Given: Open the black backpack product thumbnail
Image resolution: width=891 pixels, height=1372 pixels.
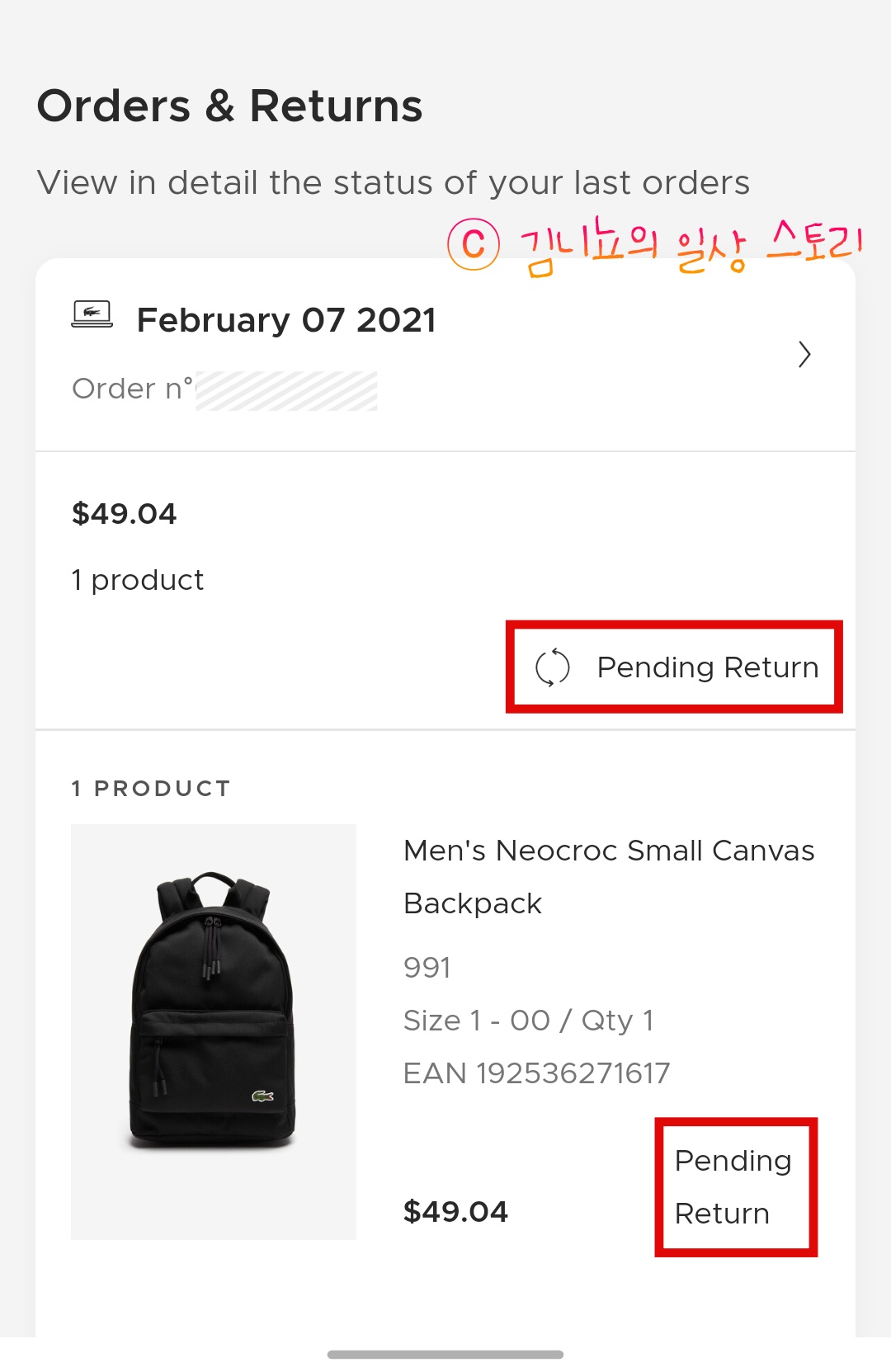Looking at the screenshot, I should point(214,1031).
